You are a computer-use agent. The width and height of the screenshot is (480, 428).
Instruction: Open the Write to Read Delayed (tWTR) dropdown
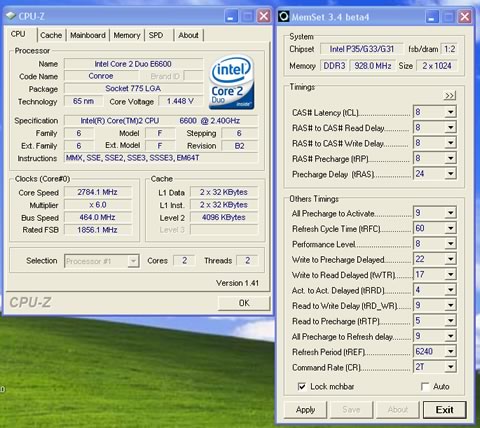pos(450,274)
